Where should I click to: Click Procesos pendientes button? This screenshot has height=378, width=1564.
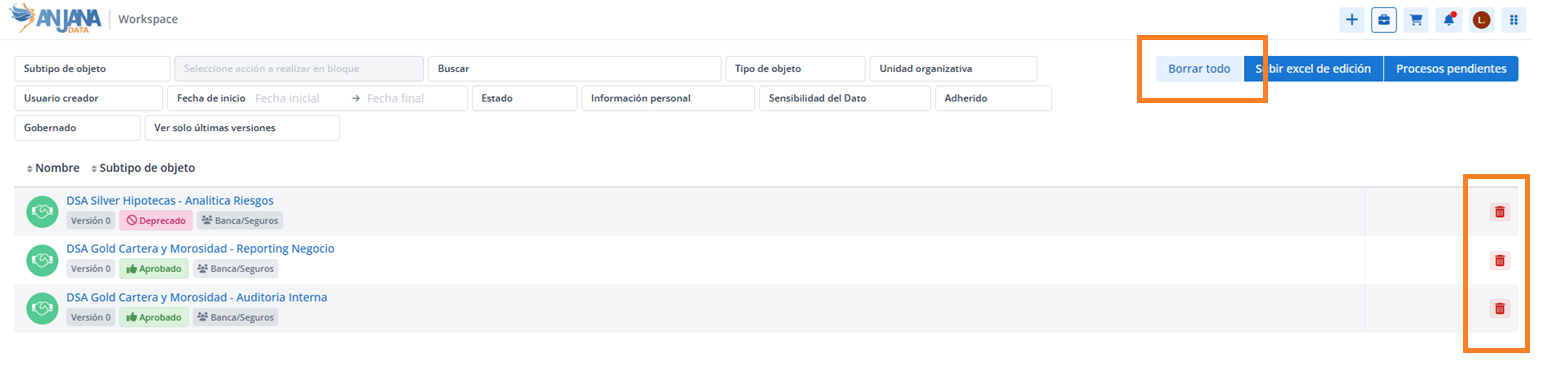coord(1451,69)
